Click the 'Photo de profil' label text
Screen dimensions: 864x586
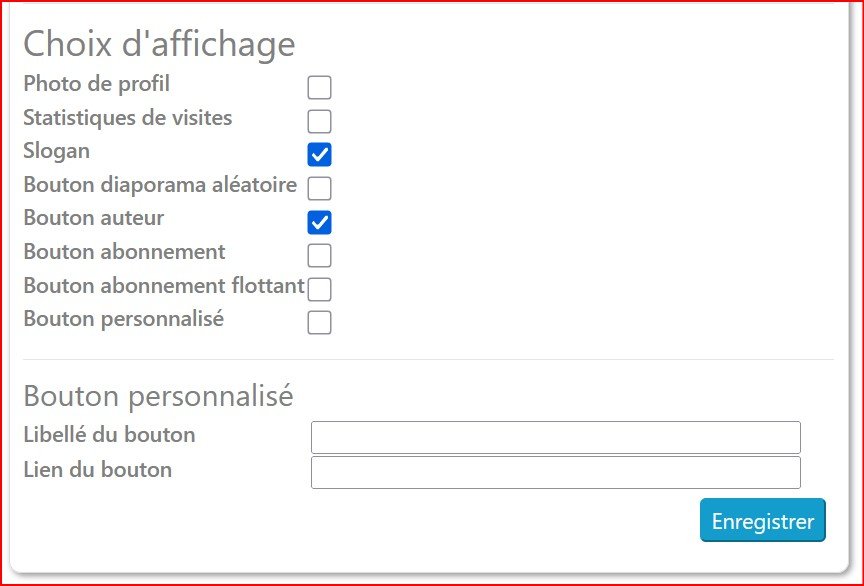96,84
